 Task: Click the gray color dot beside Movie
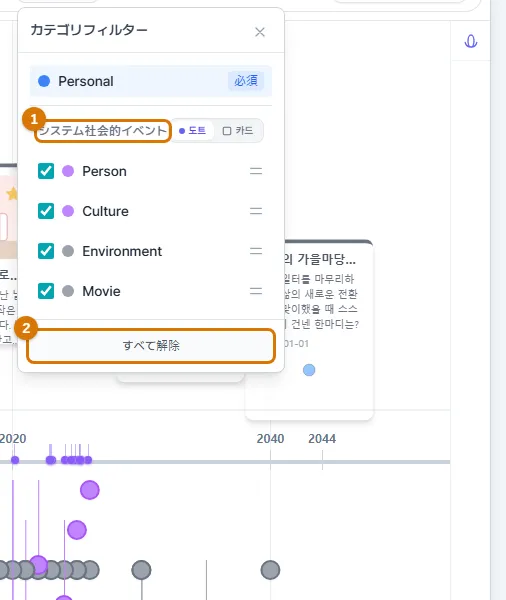point(68,291)
